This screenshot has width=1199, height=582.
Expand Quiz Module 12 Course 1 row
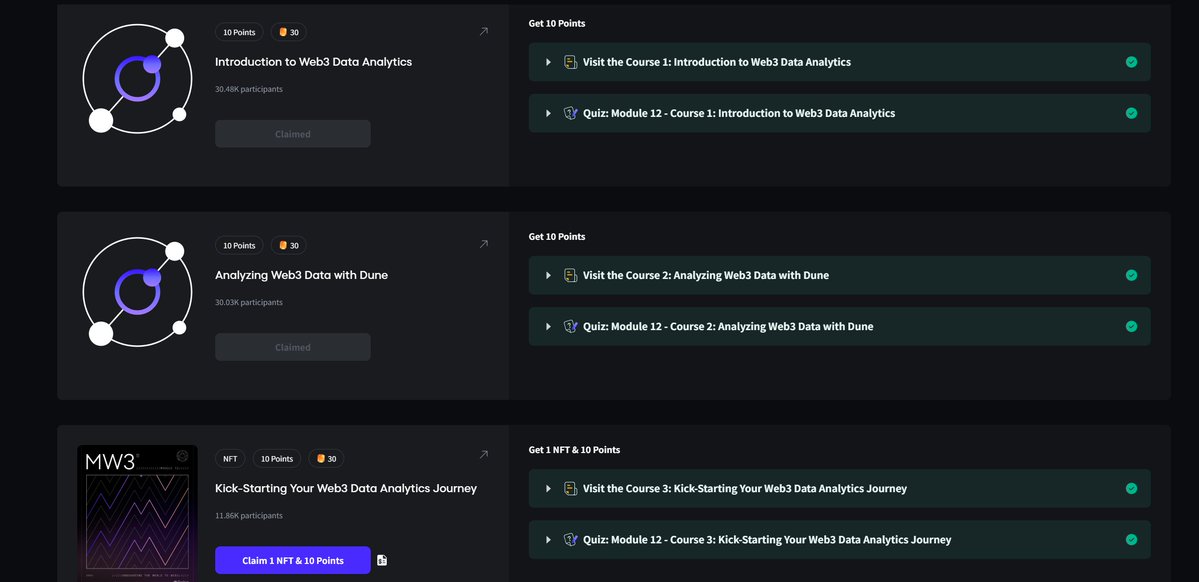548,113
